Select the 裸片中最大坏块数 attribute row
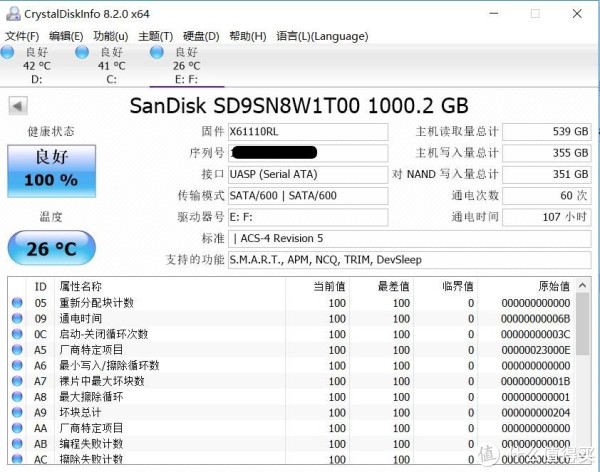The height and width of the screenshot is (472, 600). [291, 381]
